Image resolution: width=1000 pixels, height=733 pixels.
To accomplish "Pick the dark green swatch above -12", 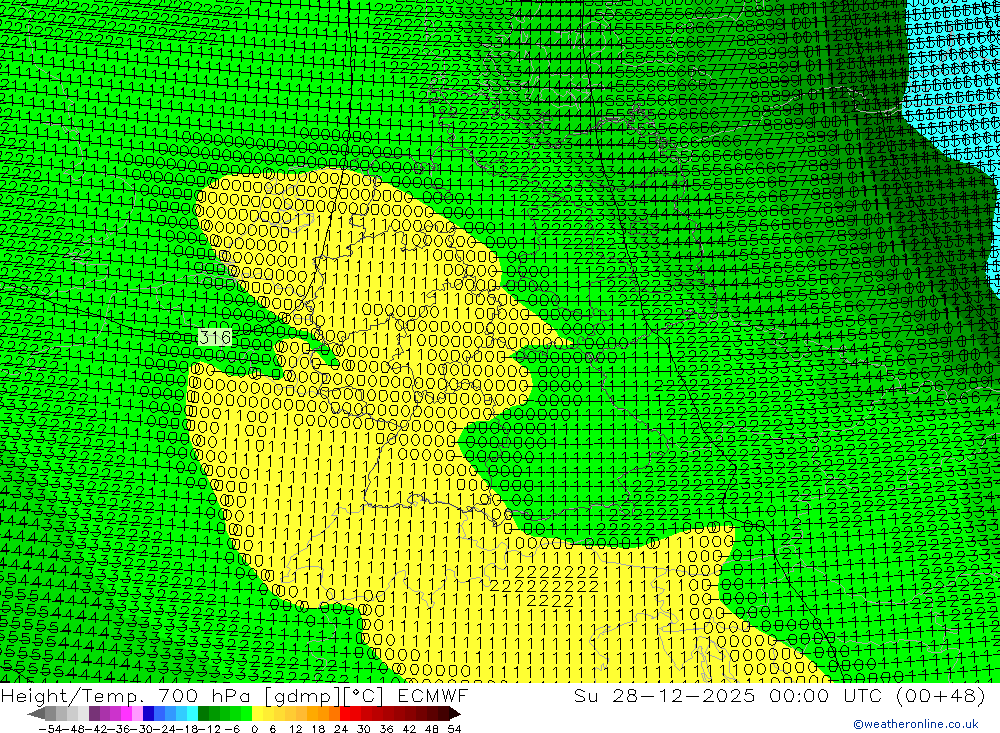I will pos(203,714).
